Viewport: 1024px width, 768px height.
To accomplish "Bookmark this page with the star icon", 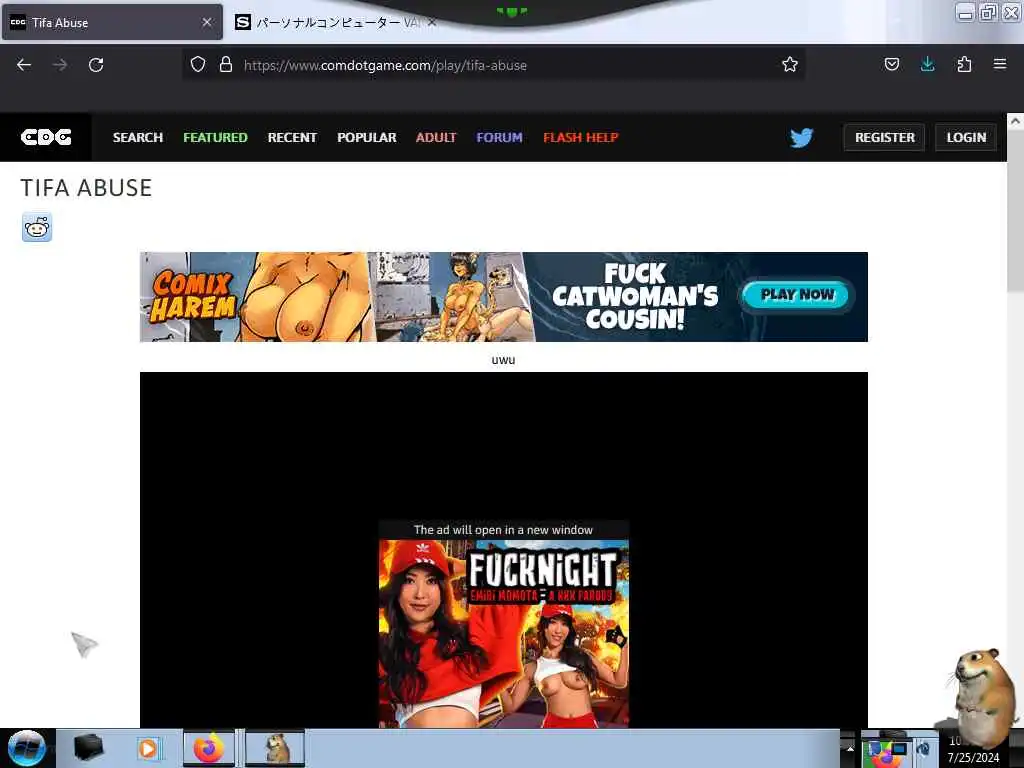I will coord(790,64).
